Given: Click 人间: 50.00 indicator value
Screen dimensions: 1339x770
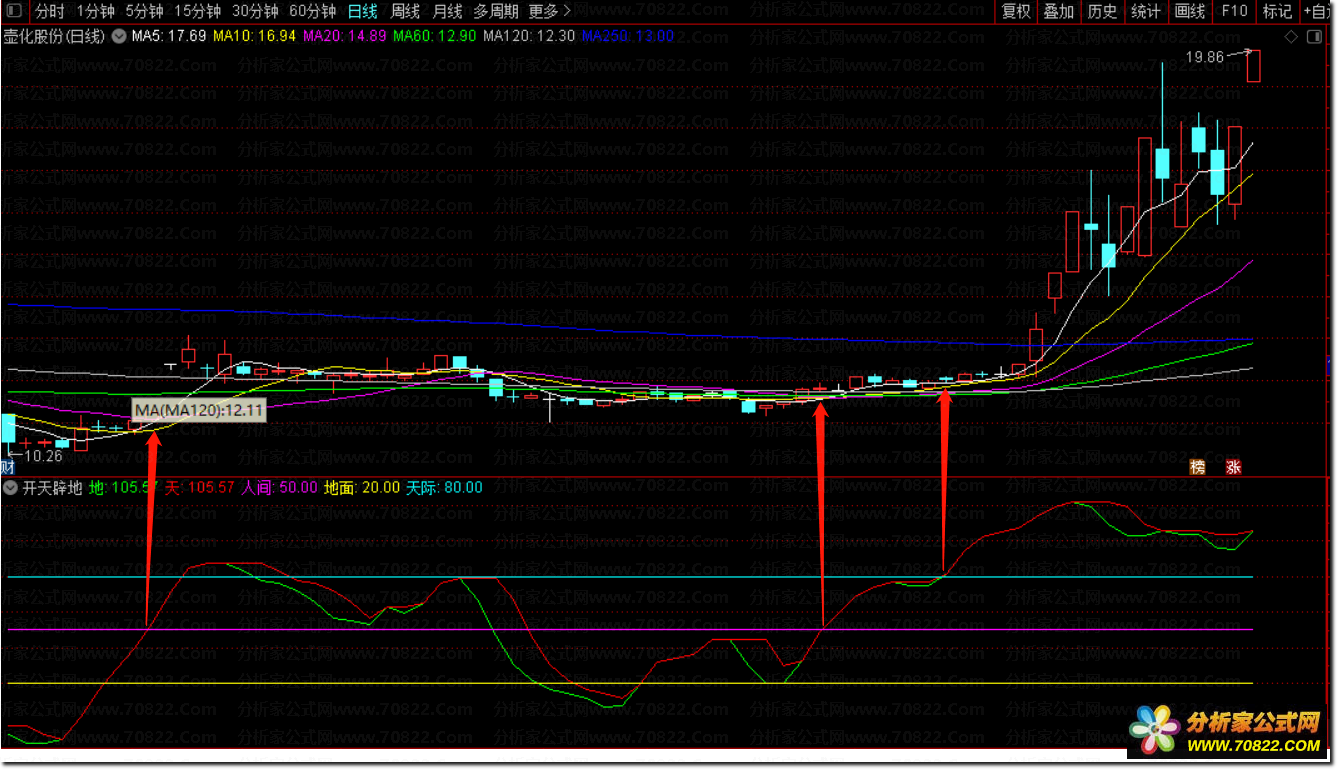Looking at the screenshot, I should coord(280,488).
